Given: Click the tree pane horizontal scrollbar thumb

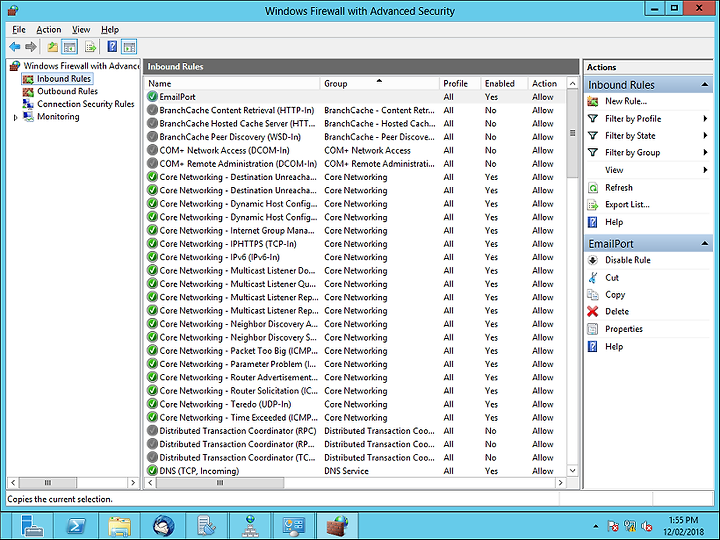Looking at the screenshot, I should point(48,483).
